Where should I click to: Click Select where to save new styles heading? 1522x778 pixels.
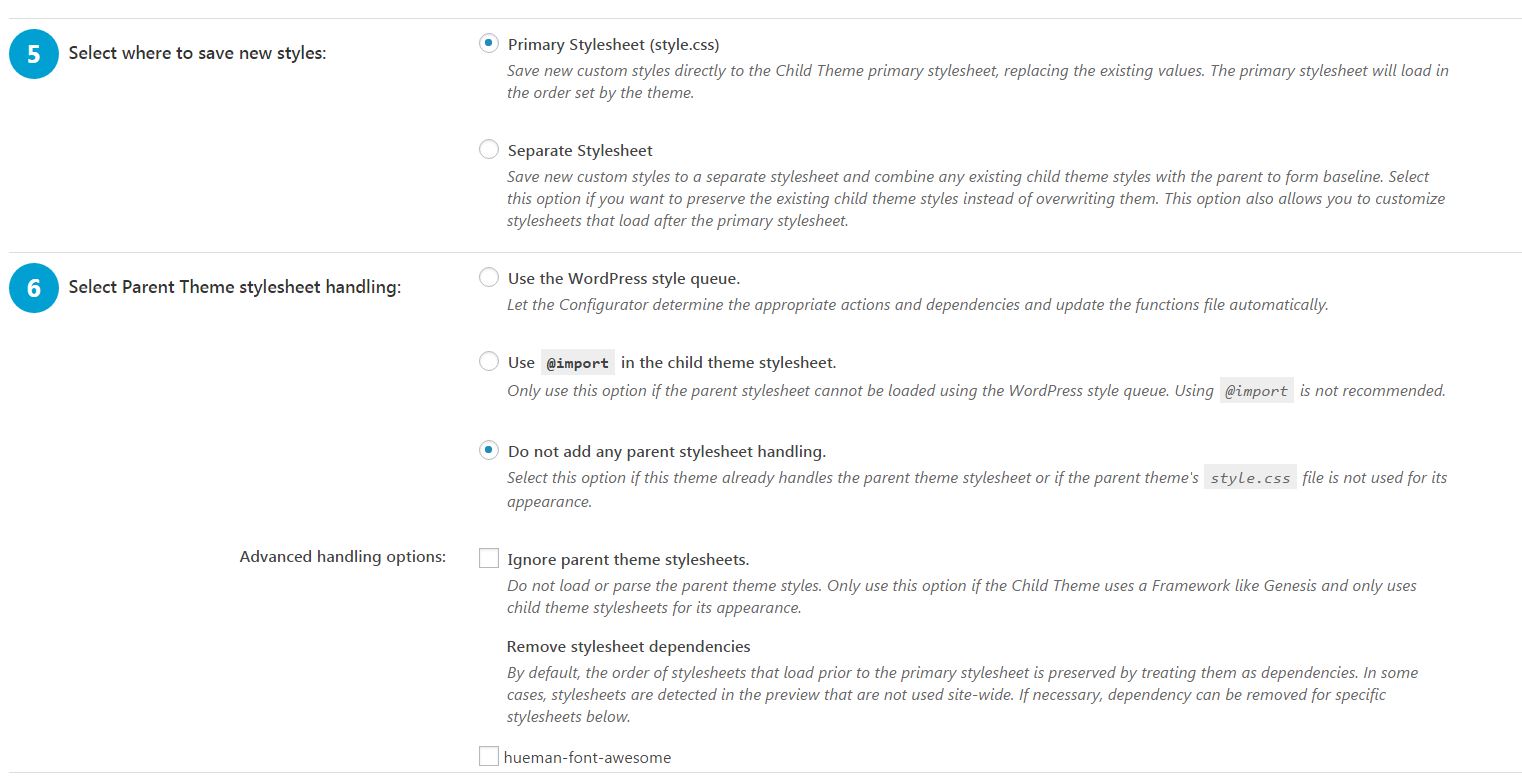[197, 54]
